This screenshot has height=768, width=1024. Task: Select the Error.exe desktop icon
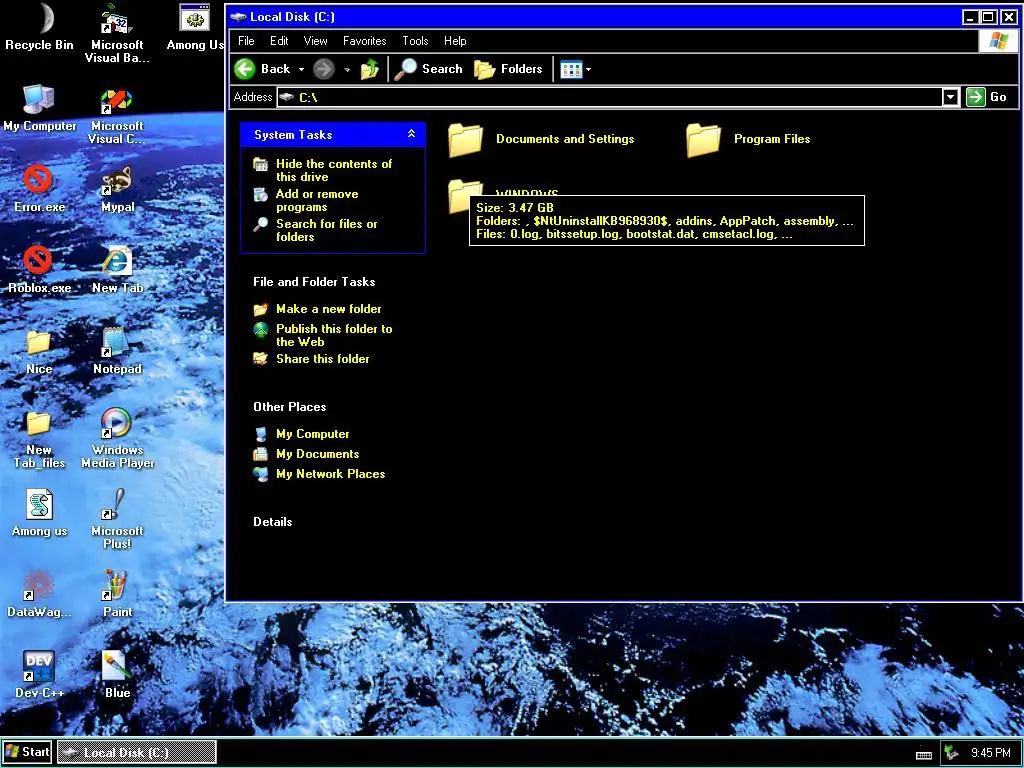39,189
